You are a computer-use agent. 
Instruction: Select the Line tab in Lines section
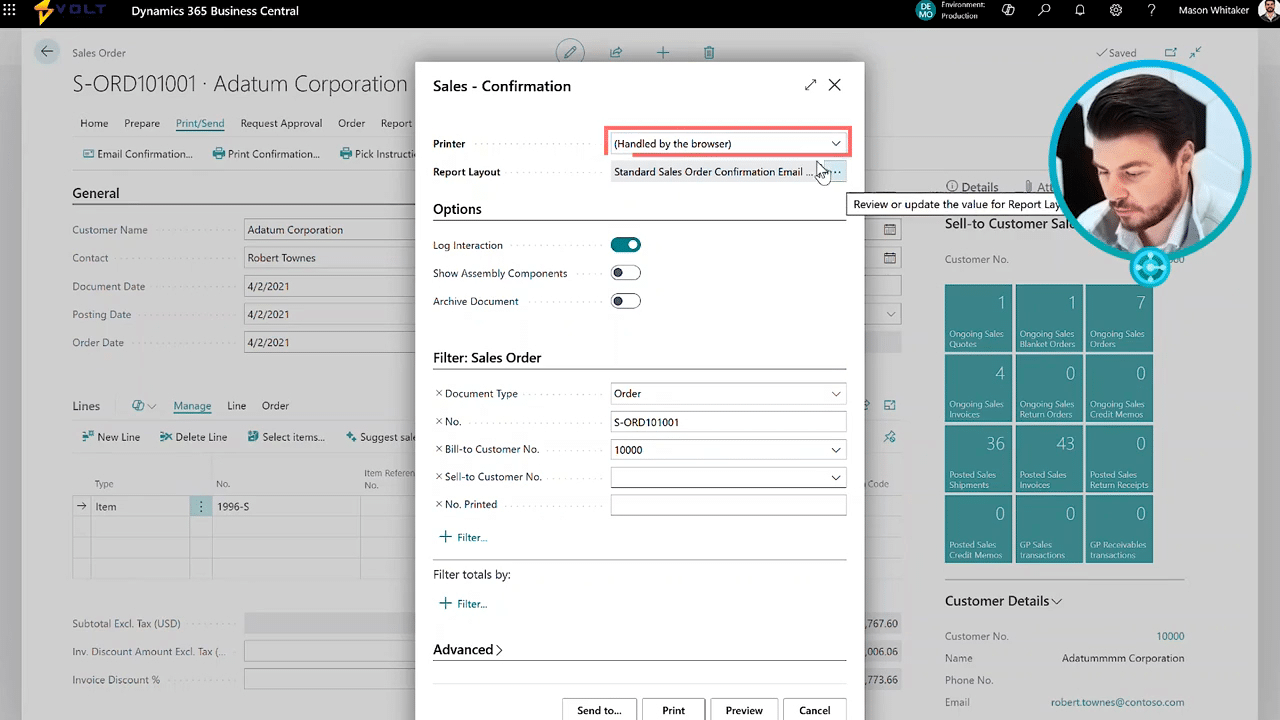[236, 406]
